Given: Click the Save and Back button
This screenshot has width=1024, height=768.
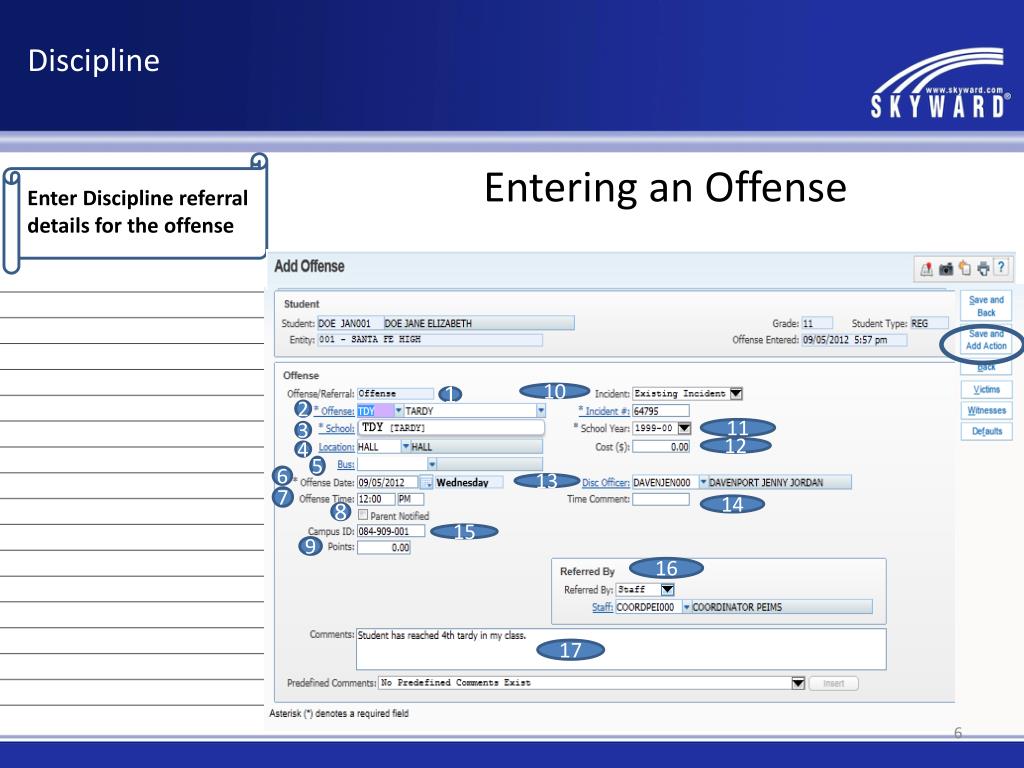Looking at the screenshot, I should (986, 306).
